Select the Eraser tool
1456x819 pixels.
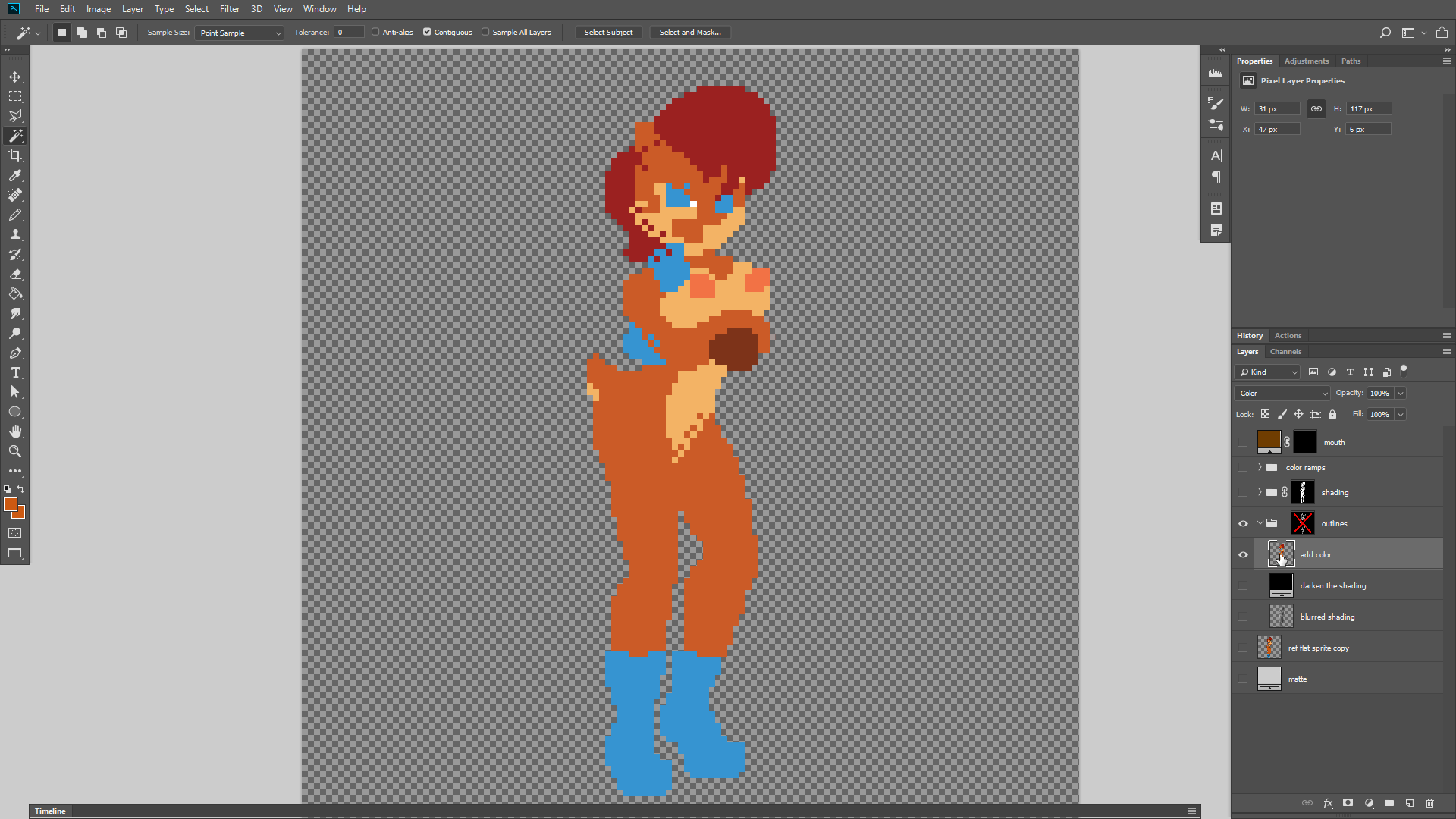pyautogui.click(x=15, y=274)
